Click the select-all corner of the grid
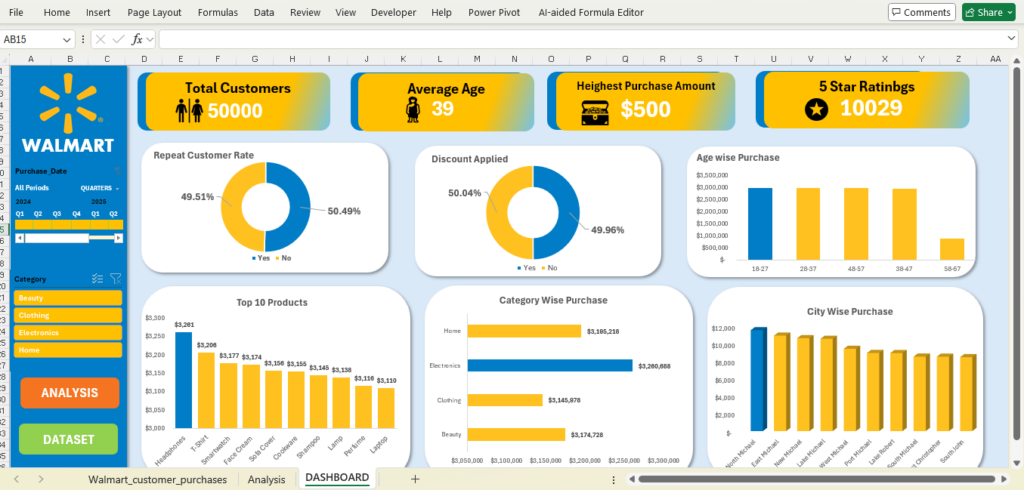The image size is (1024, 490). (5, 59)
